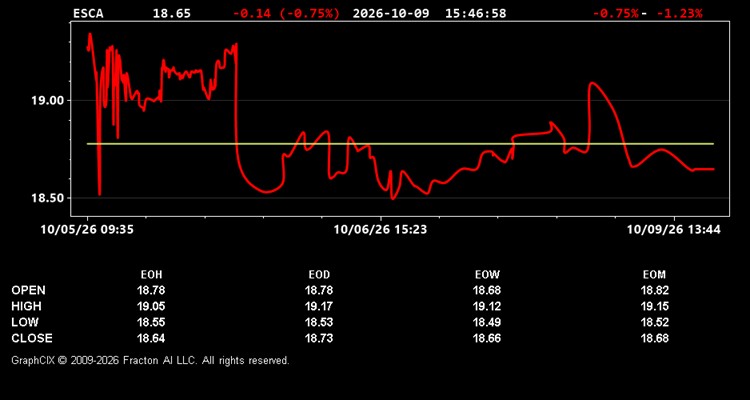Click the EOW low value 18.49
Screen dimensions: 750x400
487,322
